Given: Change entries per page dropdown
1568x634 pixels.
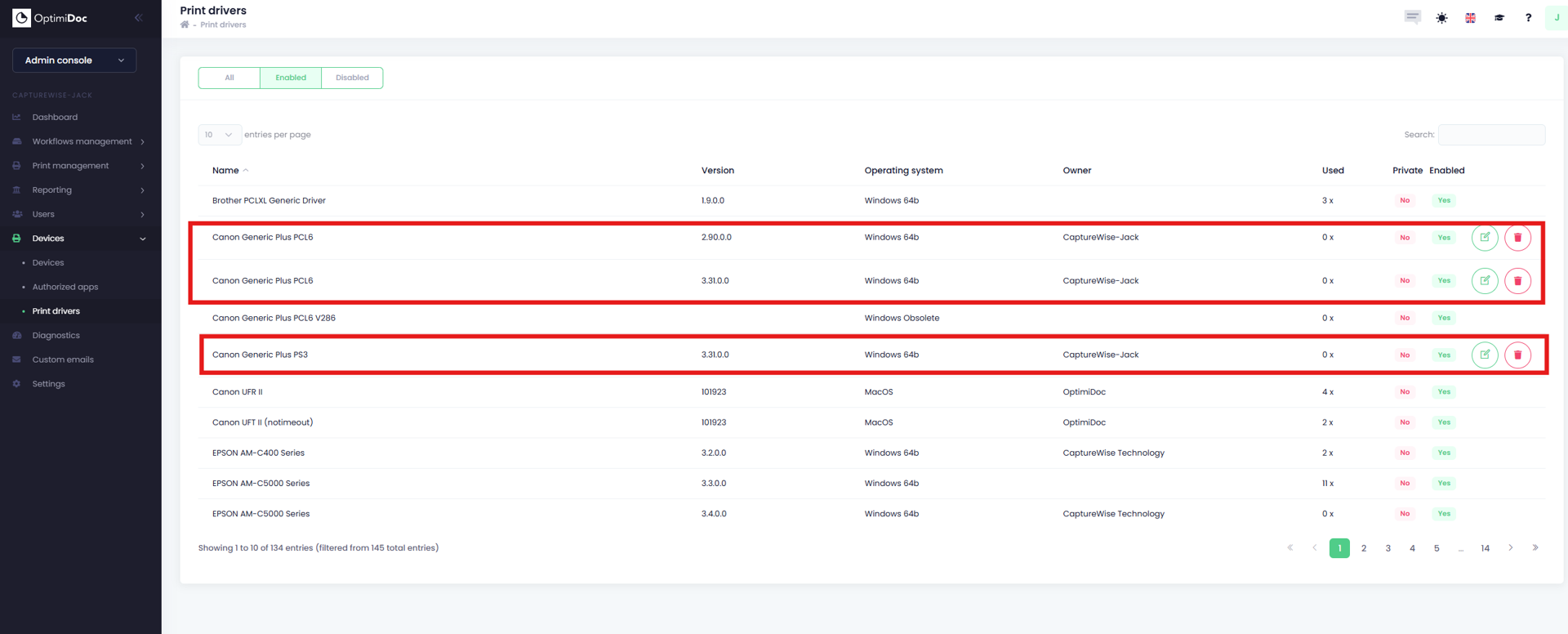Looking at the screenshot, I should [219, 135].
